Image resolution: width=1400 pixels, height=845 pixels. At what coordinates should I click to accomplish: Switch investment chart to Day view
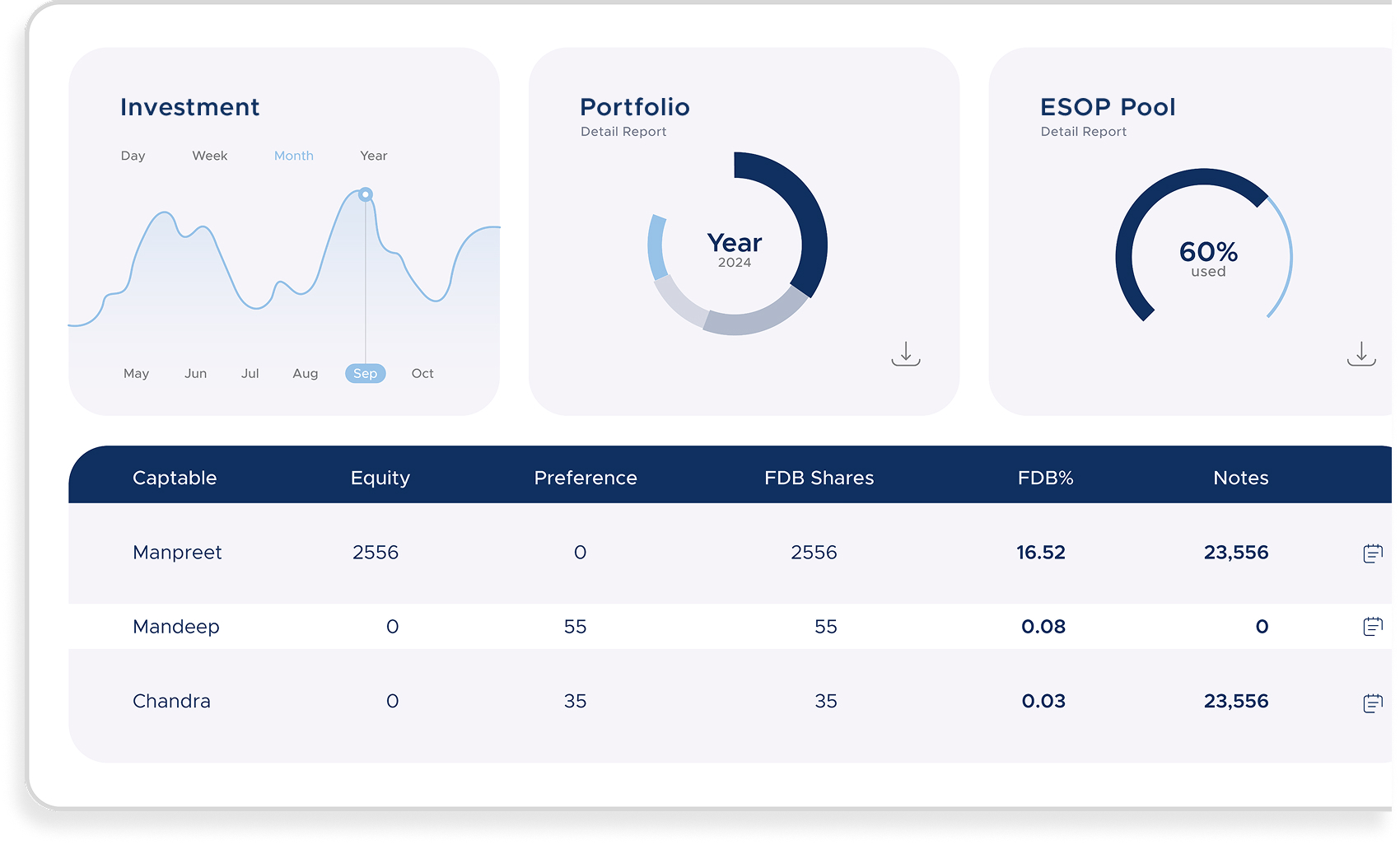133,156
